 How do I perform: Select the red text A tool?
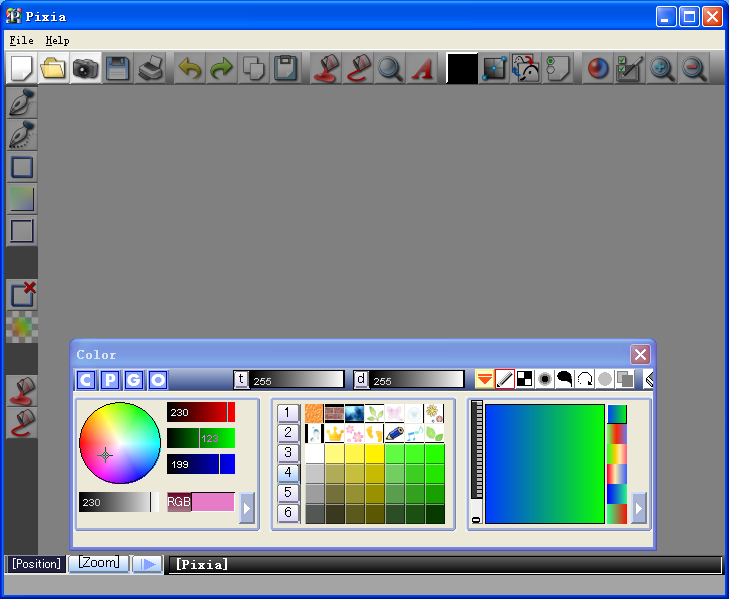pos(422,68)
